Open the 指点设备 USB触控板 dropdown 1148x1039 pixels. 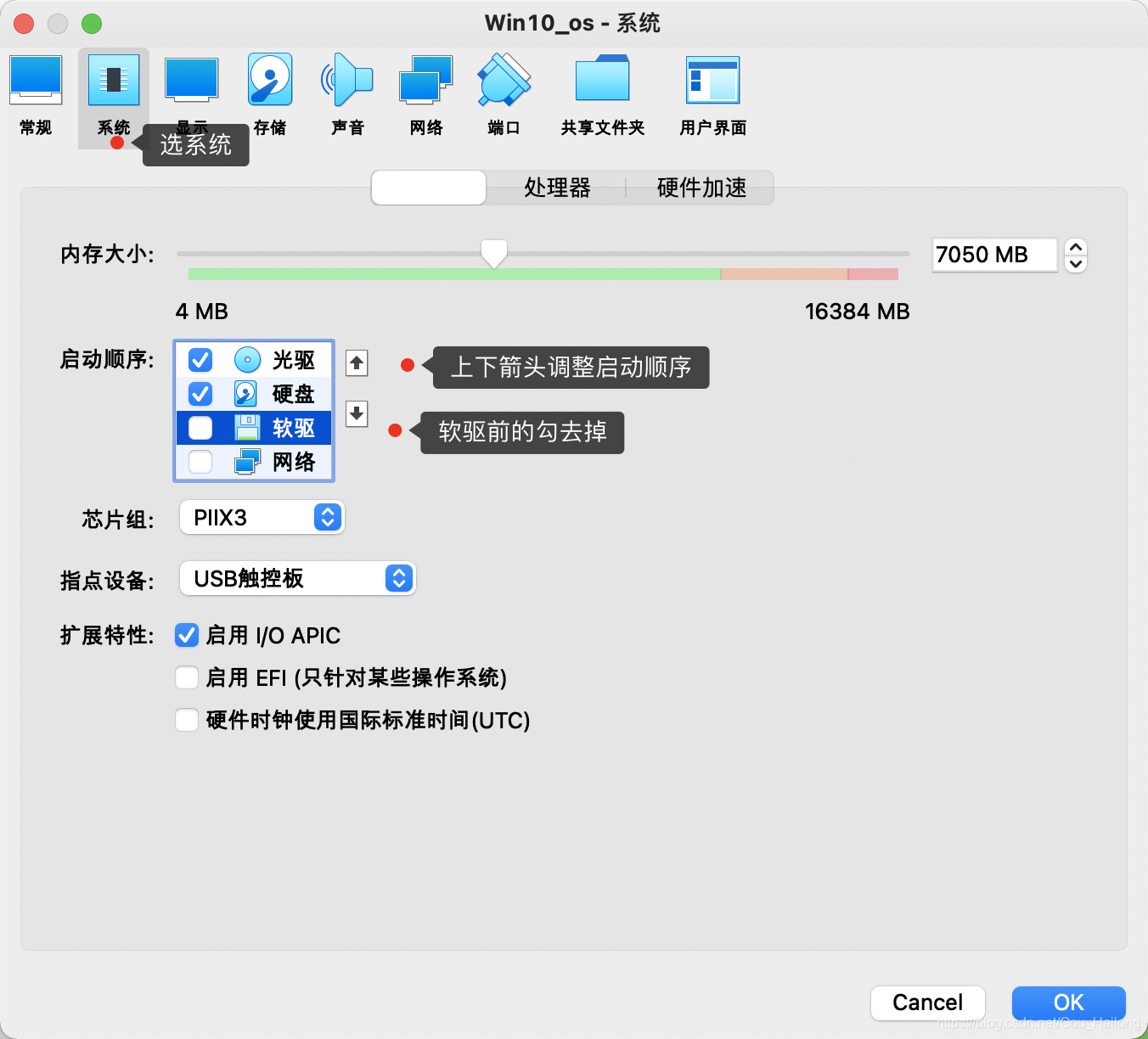pyautogui.click(x=297, y=578)
